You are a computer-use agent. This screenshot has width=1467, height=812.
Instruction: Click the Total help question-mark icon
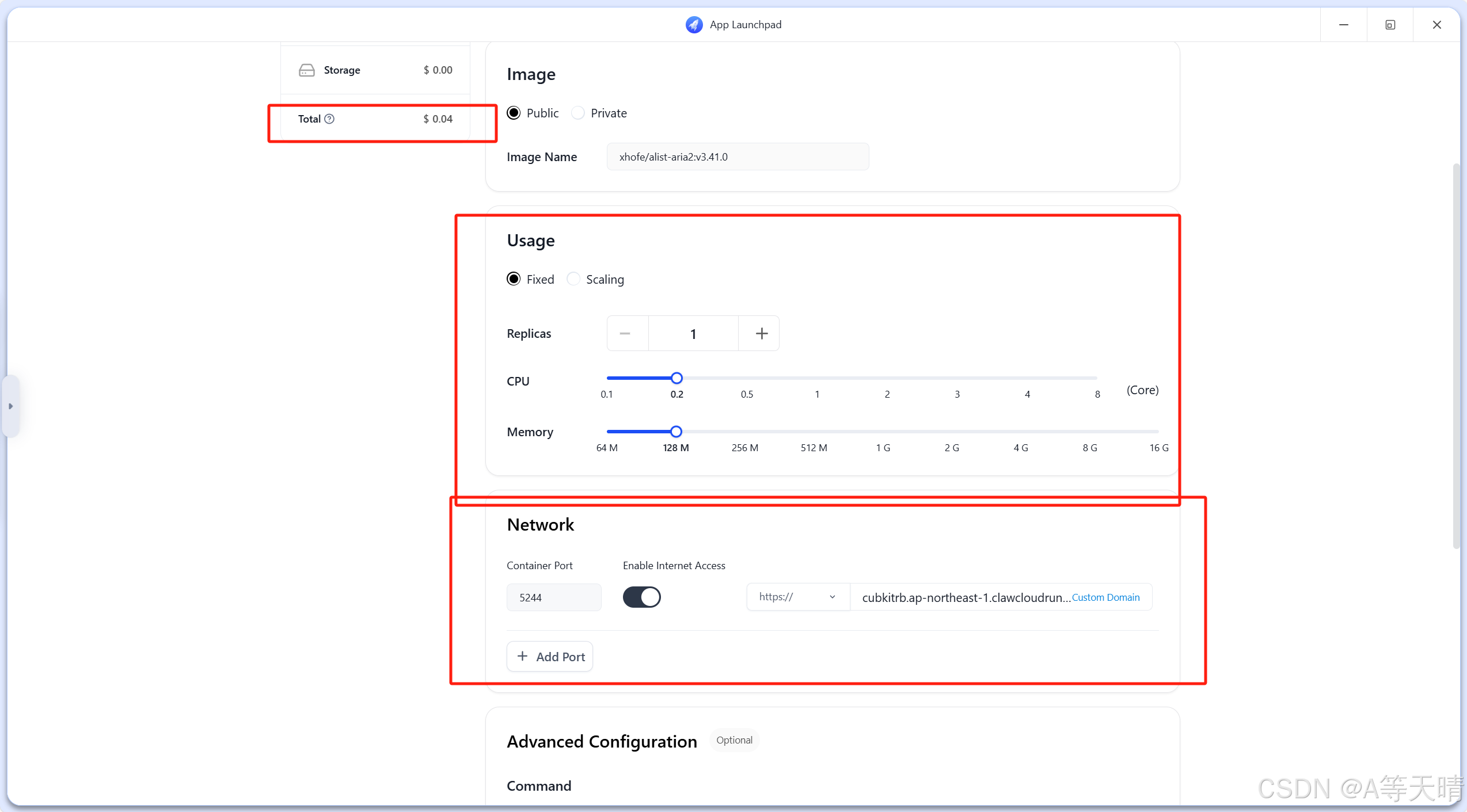(329, 119)
